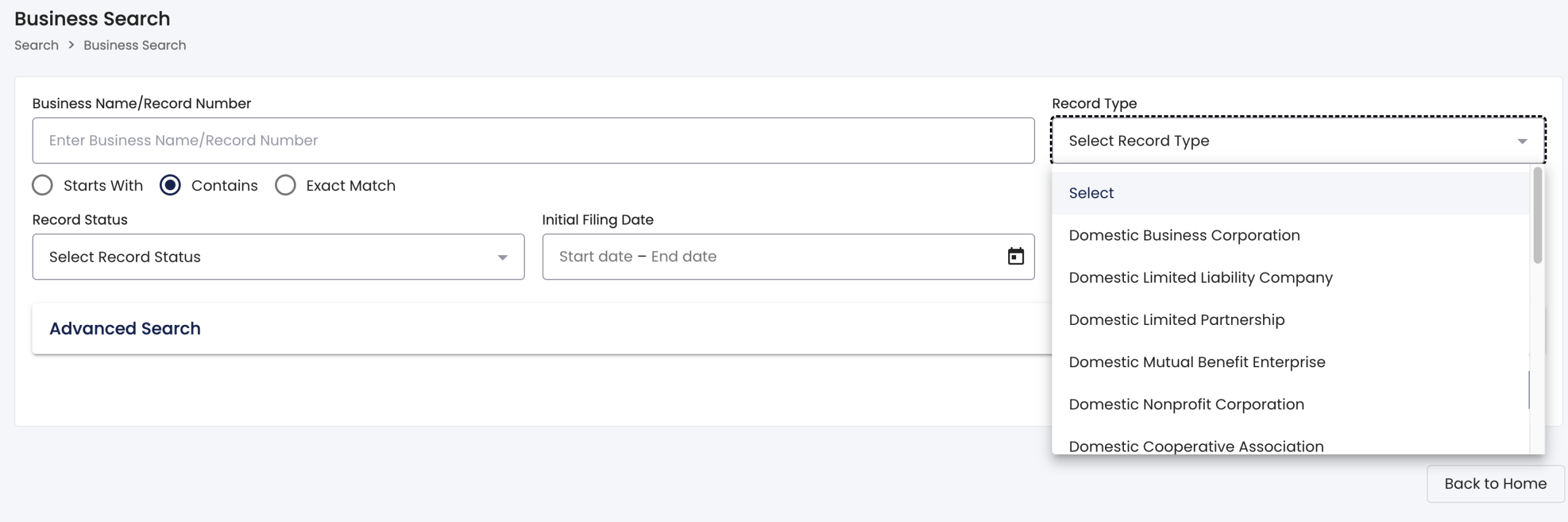Focus the Business Name/Record Number input field

[x=533, y=141]
